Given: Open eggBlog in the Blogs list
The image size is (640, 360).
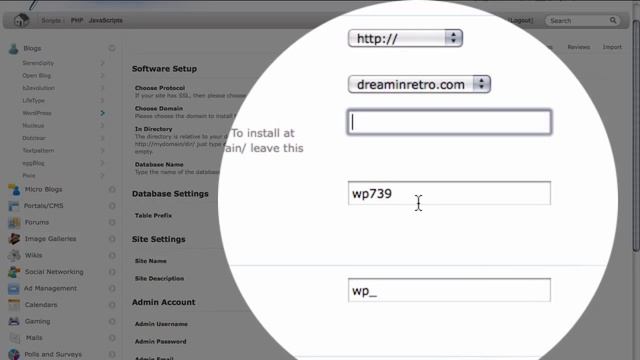Looking at the screenshot, I should (x=33, y=163).
